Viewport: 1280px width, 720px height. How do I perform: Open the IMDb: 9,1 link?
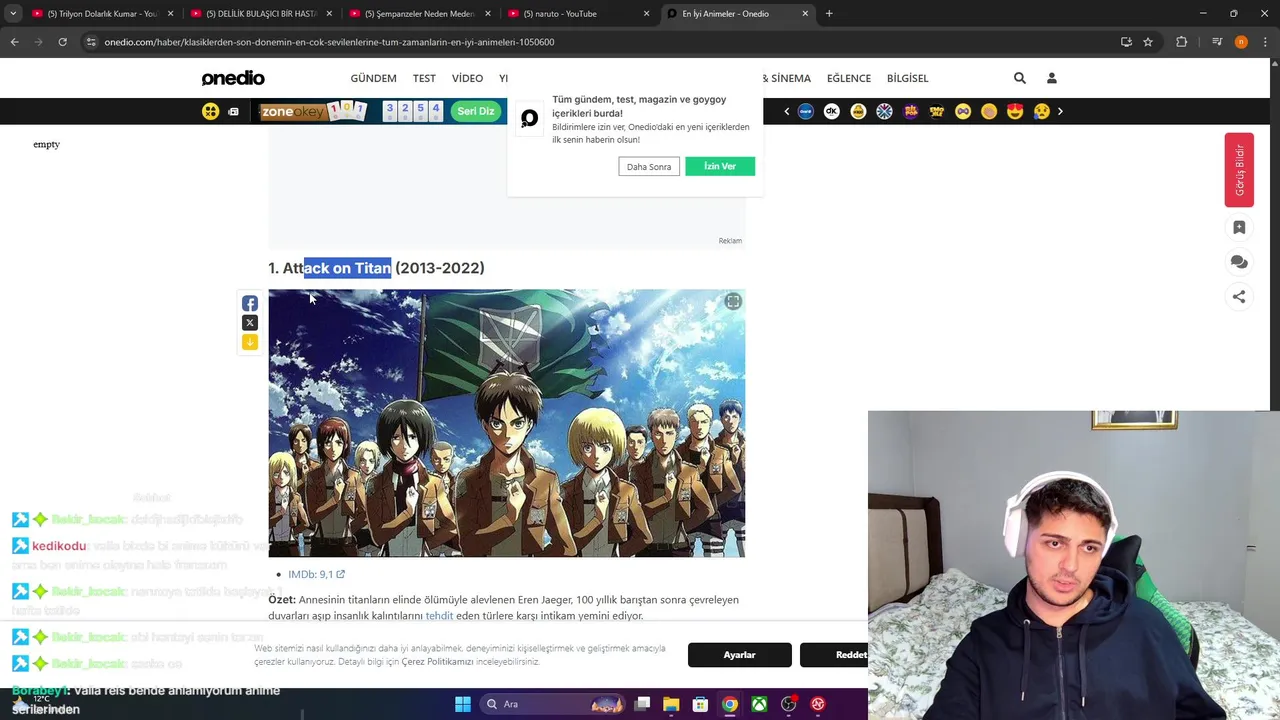(316, 574)
